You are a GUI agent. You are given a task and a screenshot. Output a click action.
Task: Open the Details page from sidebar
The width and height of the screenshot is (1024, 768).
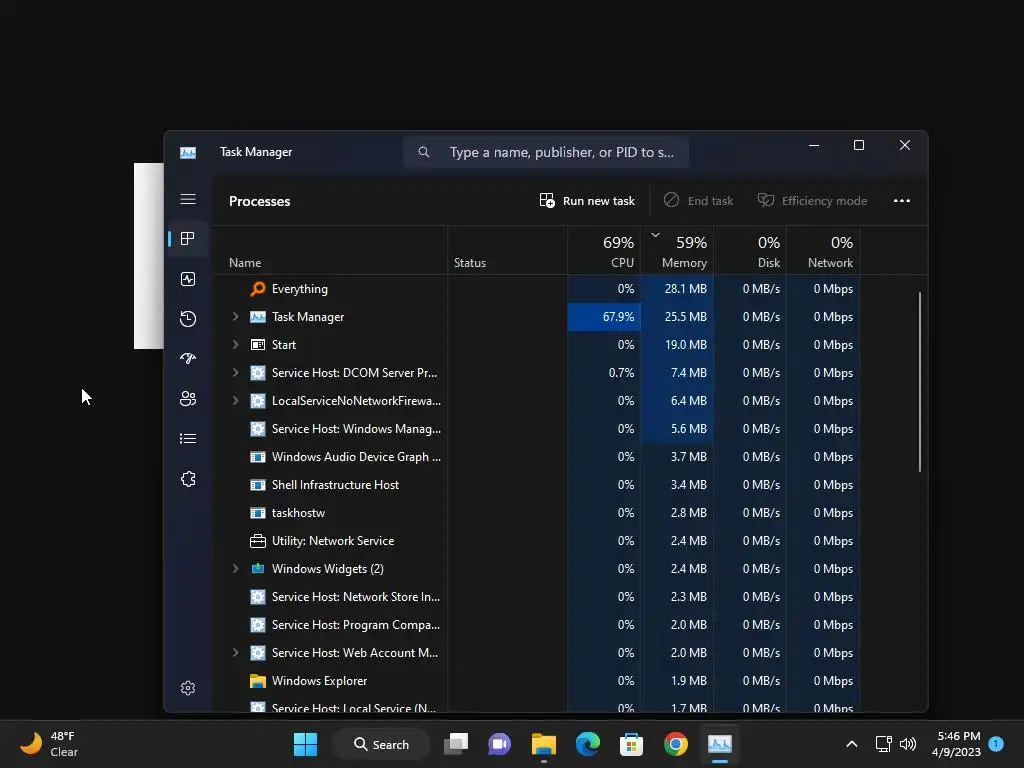click(188, 438)
